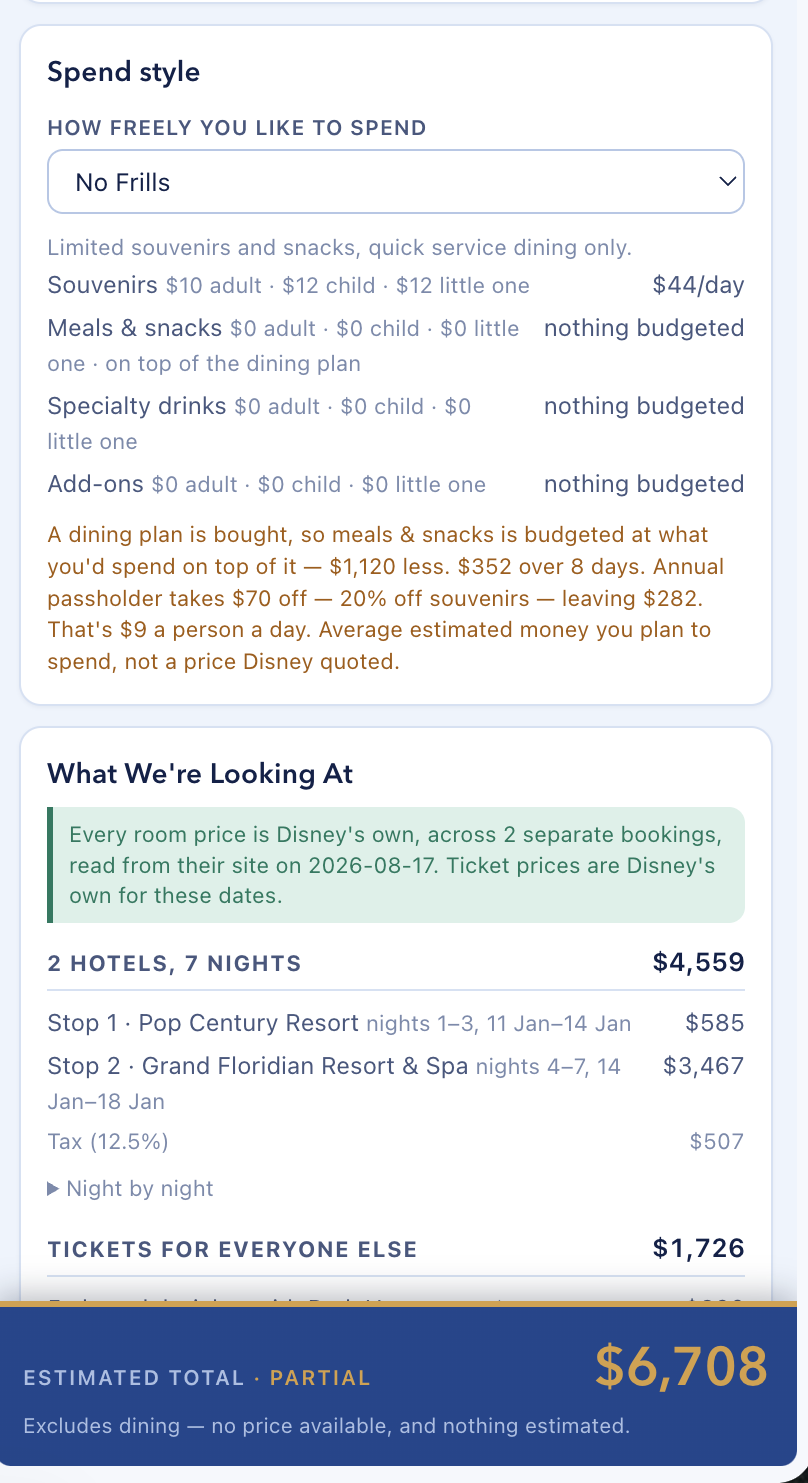The height and width of the screenshot is (1483, 808).
Task: Click the $6,708 estimated total amount
Action: [x=681, y=1367]
